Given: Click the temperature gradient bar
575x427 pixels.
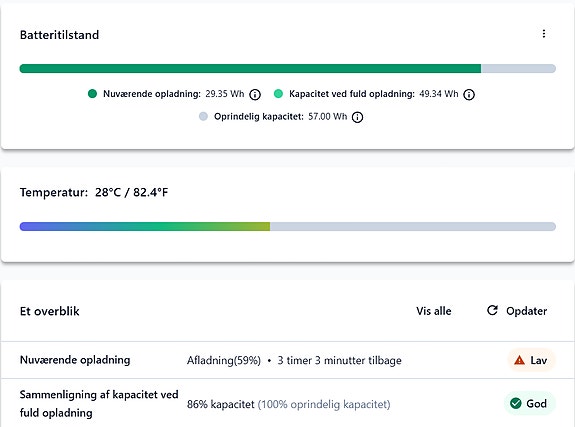Looking at the screenshot, I should [288, 226].
